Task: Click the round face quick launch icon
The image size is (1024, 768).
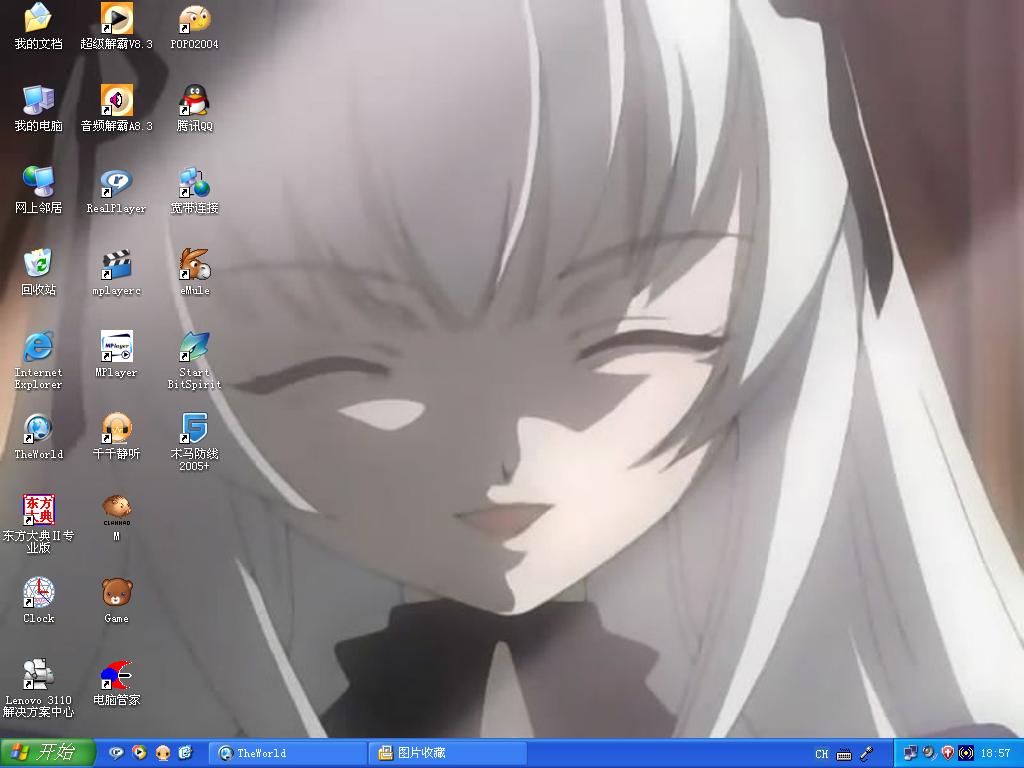Action: (163, 753)
